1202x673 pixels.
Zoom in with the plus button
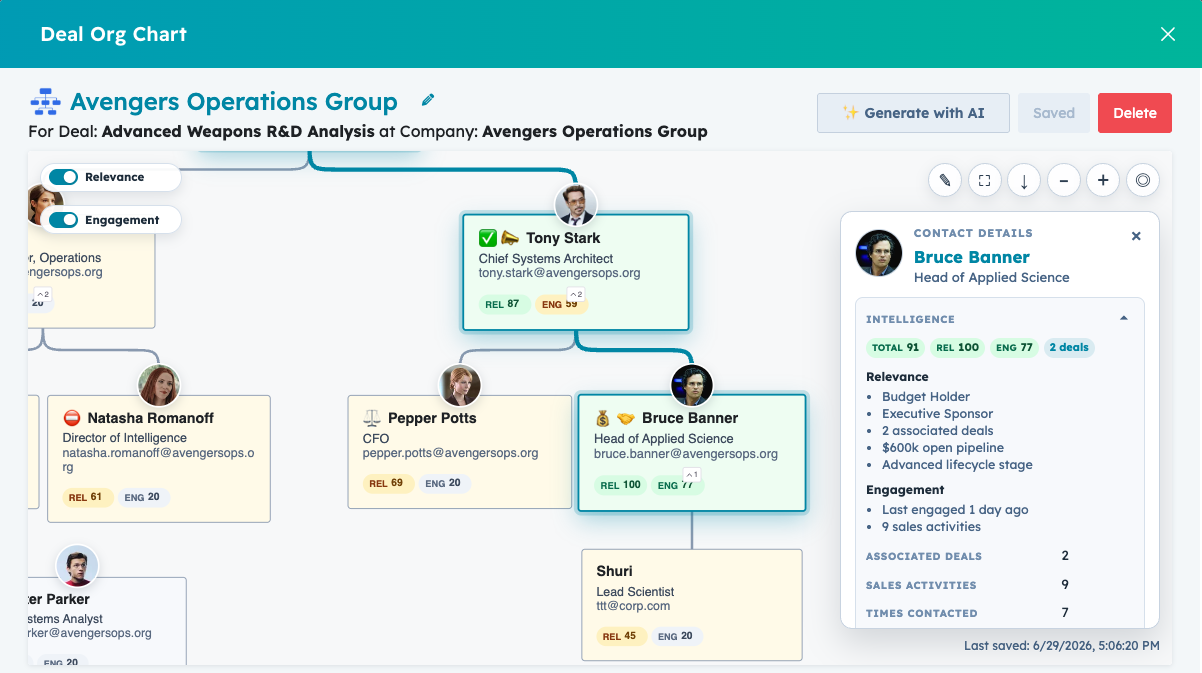coord(1103,181)
